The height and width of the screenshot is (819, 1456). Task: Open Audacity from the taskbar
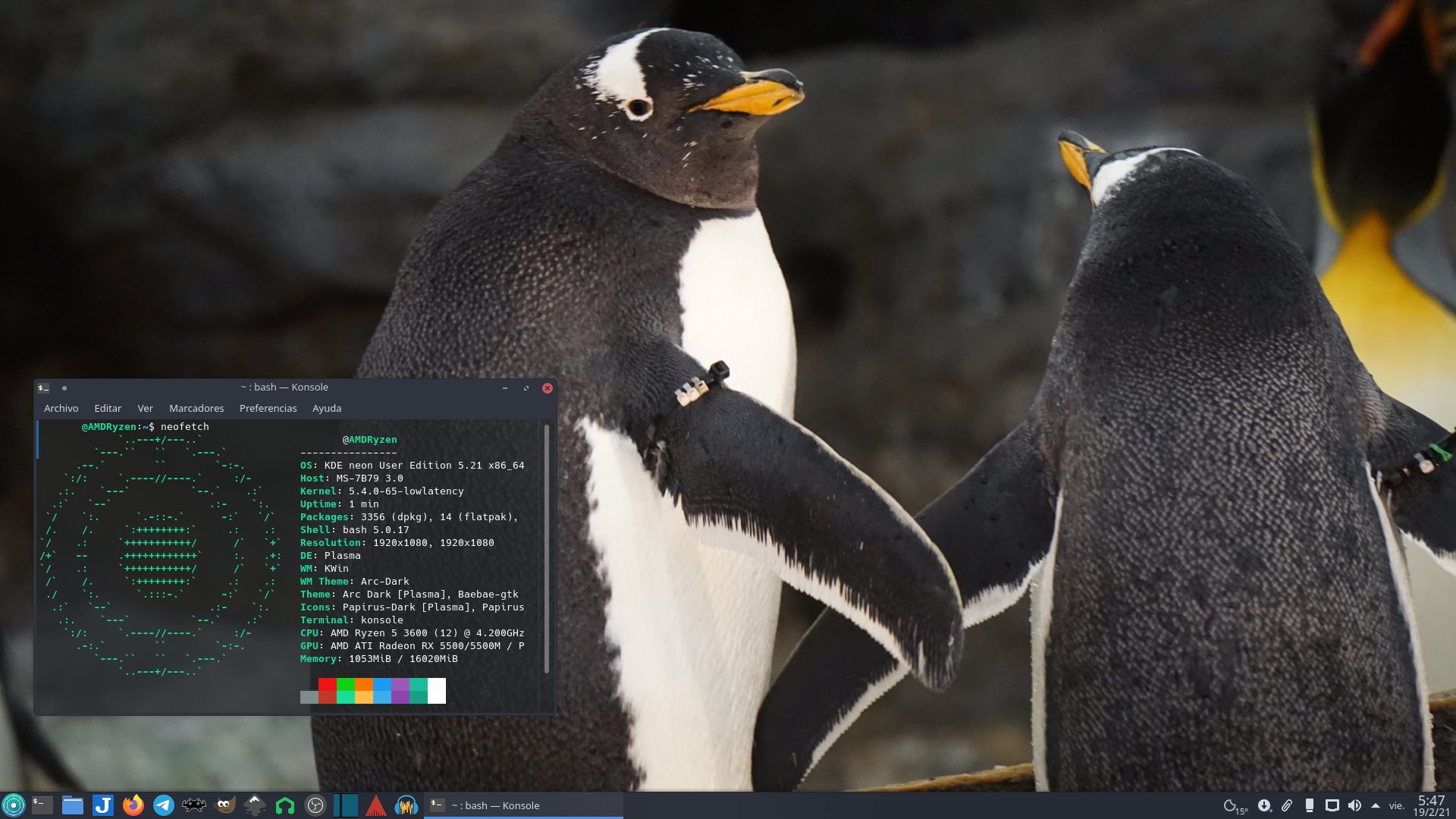pyautogui.click(x=406, y=805)
